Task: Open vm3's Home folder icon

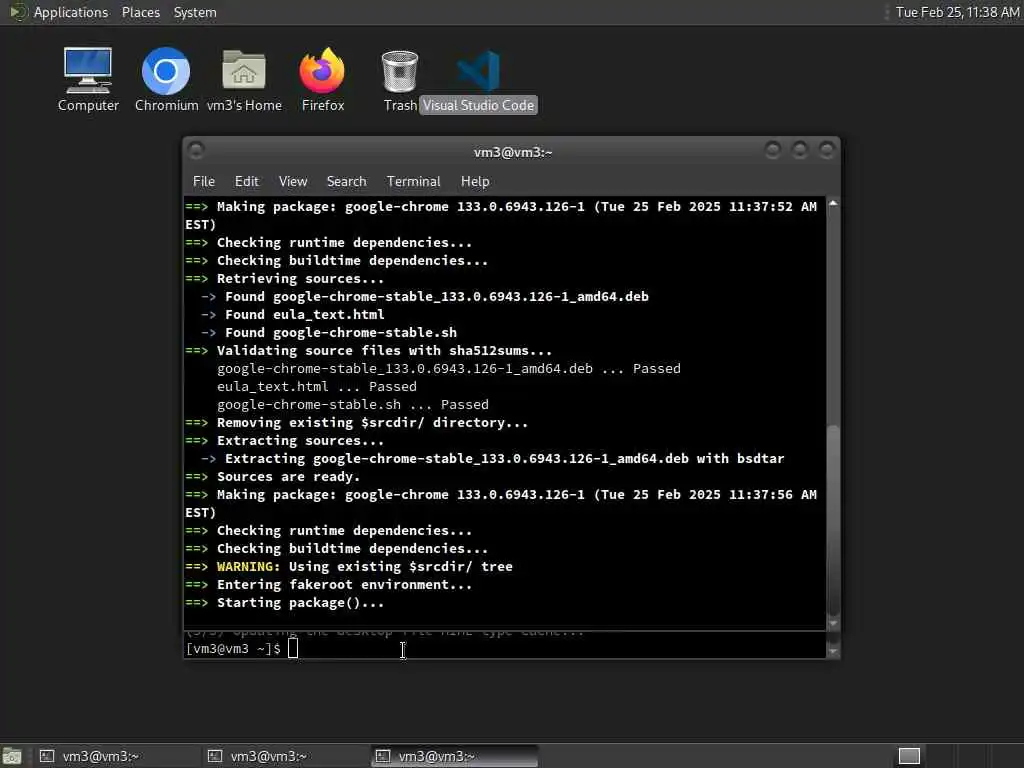Action: 244,80
